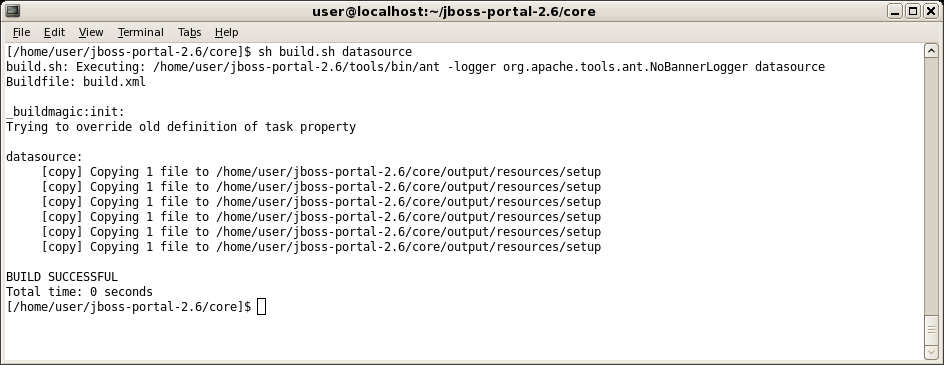Click the scrollbar down arrow
Screen dimensions: 944x365
click(x=931, y=353)
